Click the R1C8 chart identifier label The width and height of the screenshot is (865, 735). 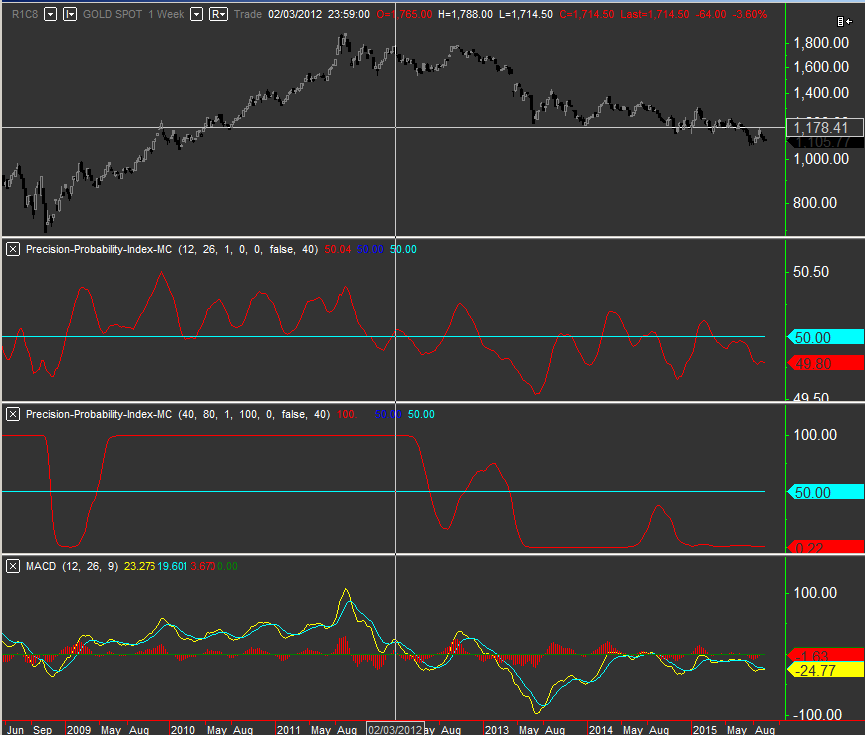(24, 14)
